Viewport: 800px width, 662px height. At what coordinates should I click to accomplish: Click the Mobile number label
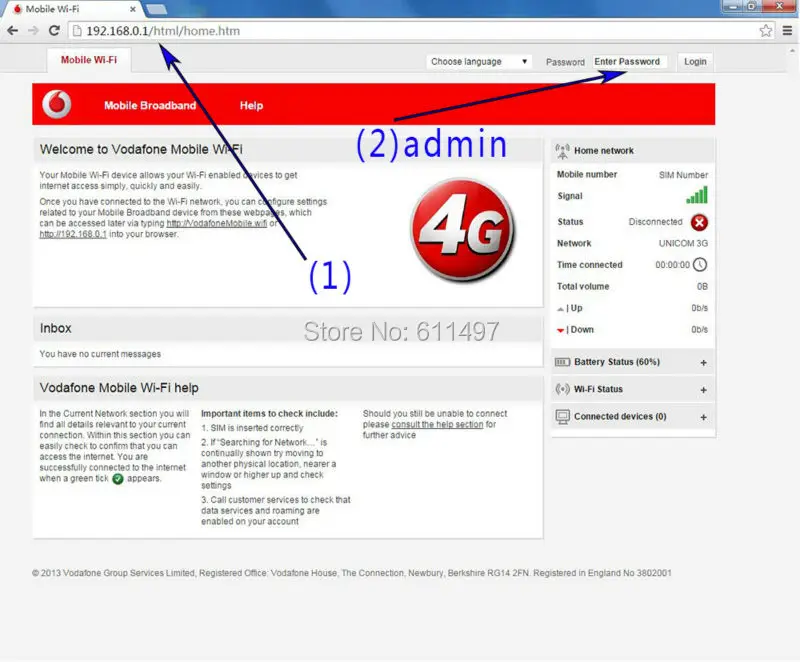click(587, 174)
